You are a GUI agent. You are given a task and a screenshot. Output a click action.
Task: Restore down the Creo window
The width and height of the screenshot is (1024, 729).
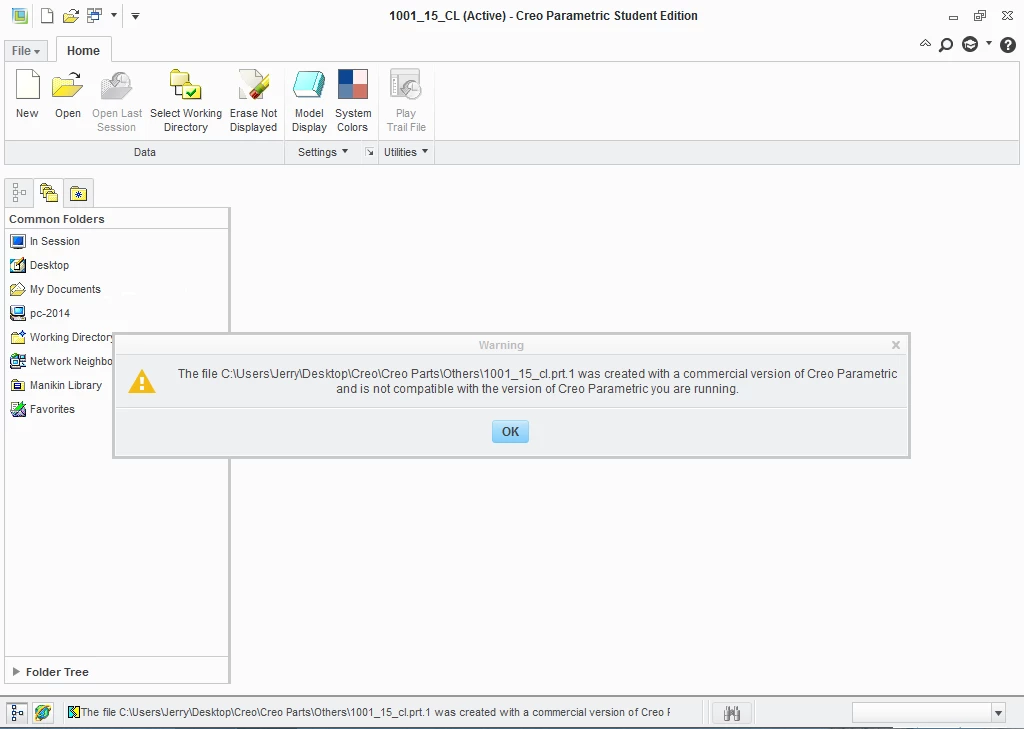point(980,16)
